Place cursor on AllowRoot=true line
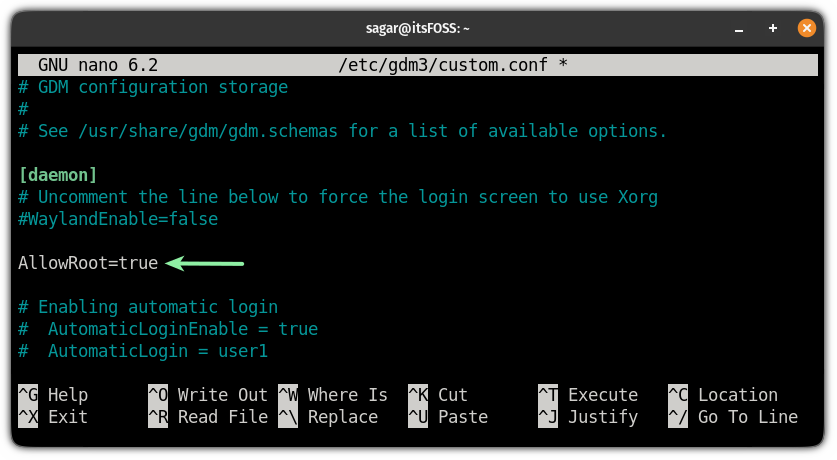Image resolution: width=837 pixels, height=460 pixels. click(x=88, y=263)
